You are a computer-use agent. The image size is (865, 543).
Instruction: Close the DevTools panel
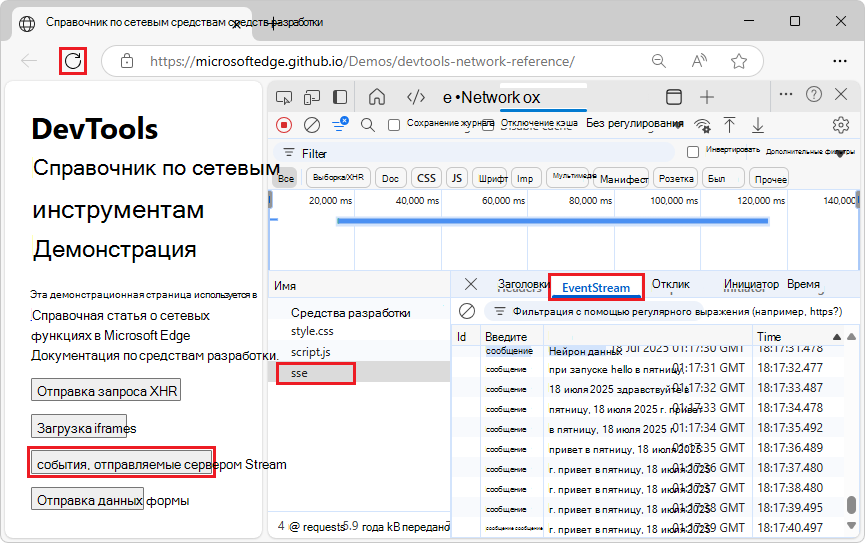841,94
